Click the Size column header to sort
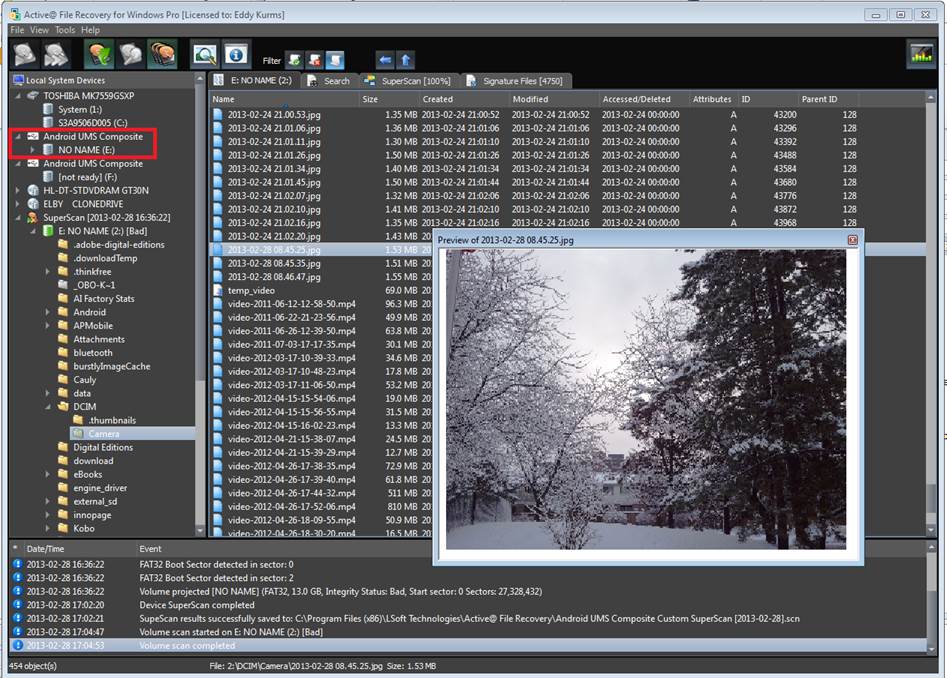Image resolution: width=947 pixels, height=678 pixels. pos(371,99)
